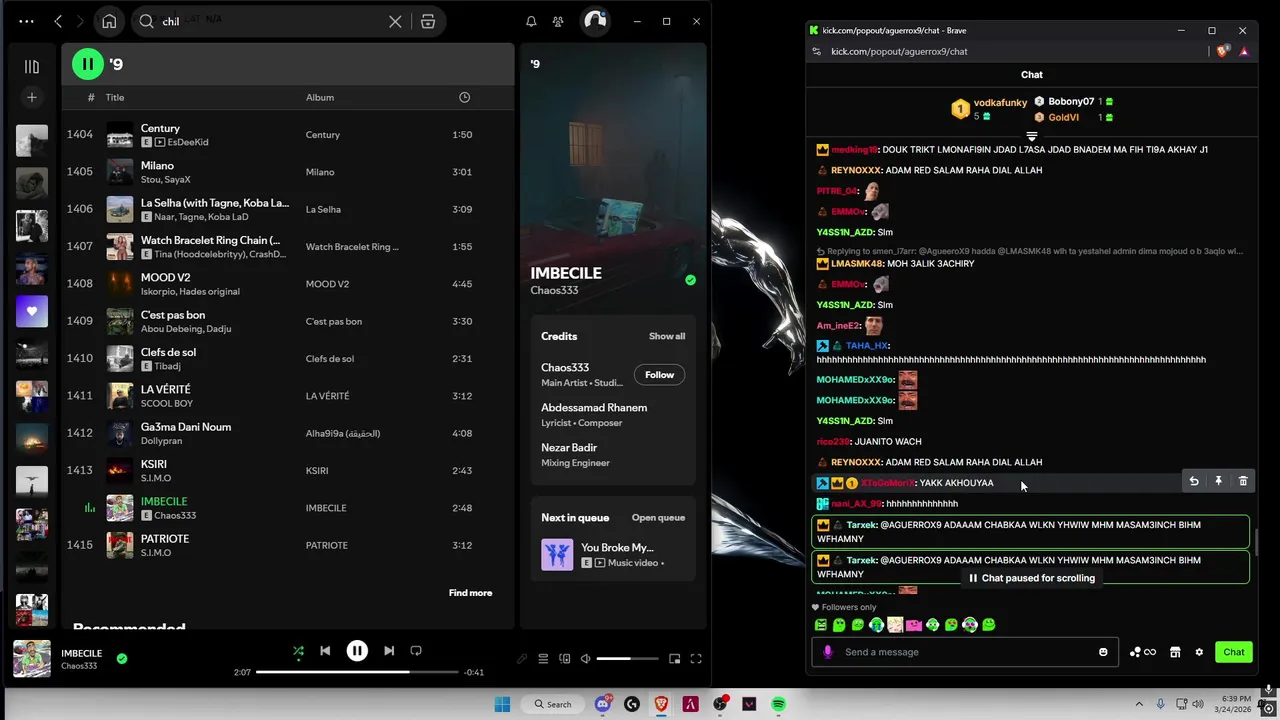Mute Spotify with speaker icon
The width and height of the screenshot is (1280, 720).
click(586, 659)
